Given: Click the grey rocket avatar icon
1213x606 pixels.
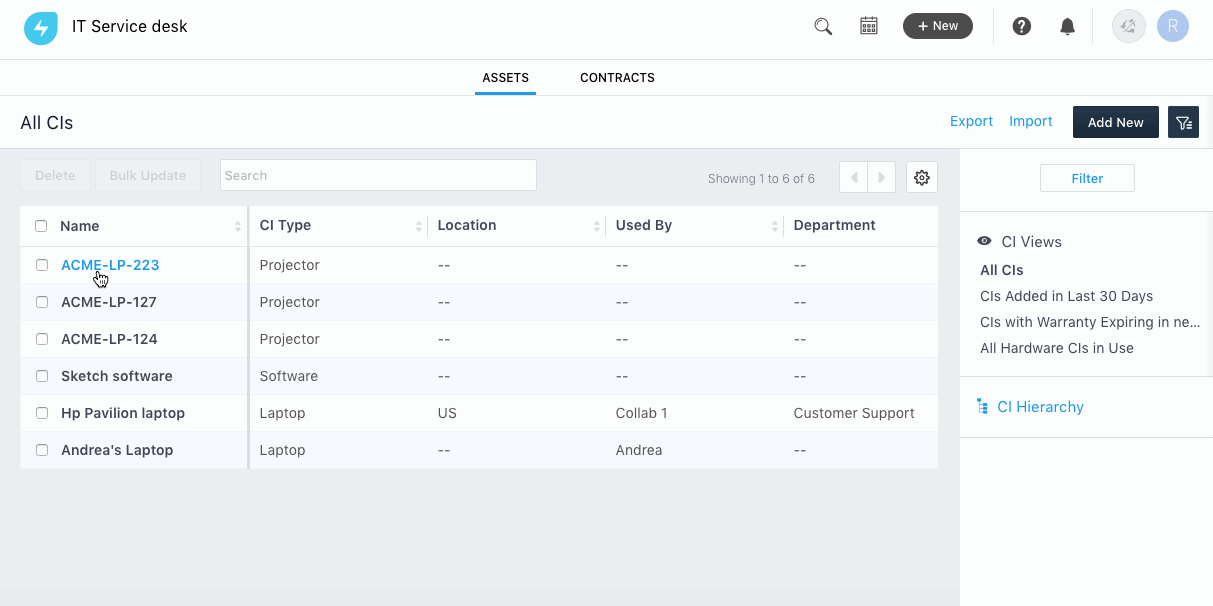Looking at the screenshot, I should click(x=1129, y=26).
